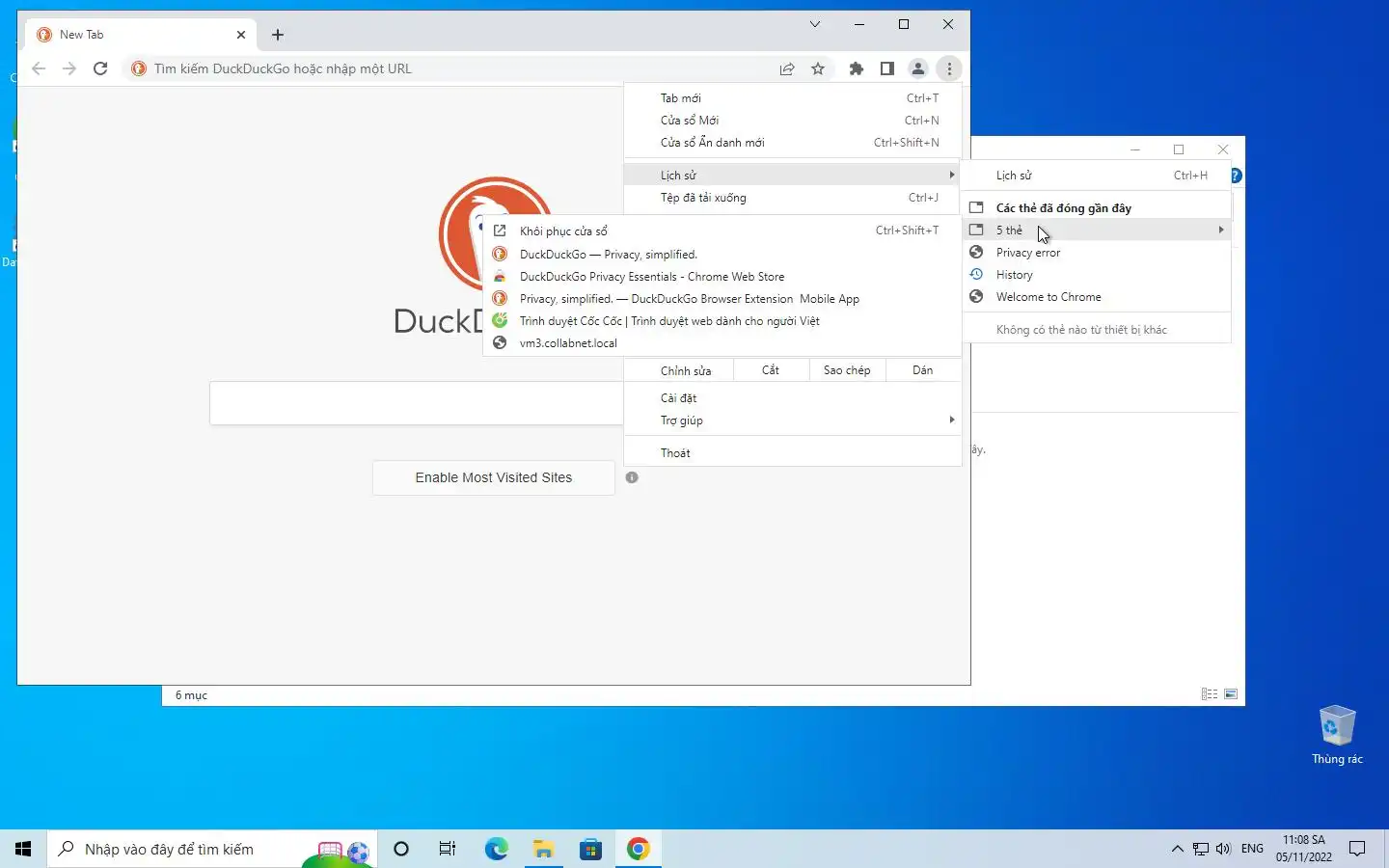Switch File Explorer to large icons view
Viewport: 1389px width, 868px height.
(x=1231, y=693)
